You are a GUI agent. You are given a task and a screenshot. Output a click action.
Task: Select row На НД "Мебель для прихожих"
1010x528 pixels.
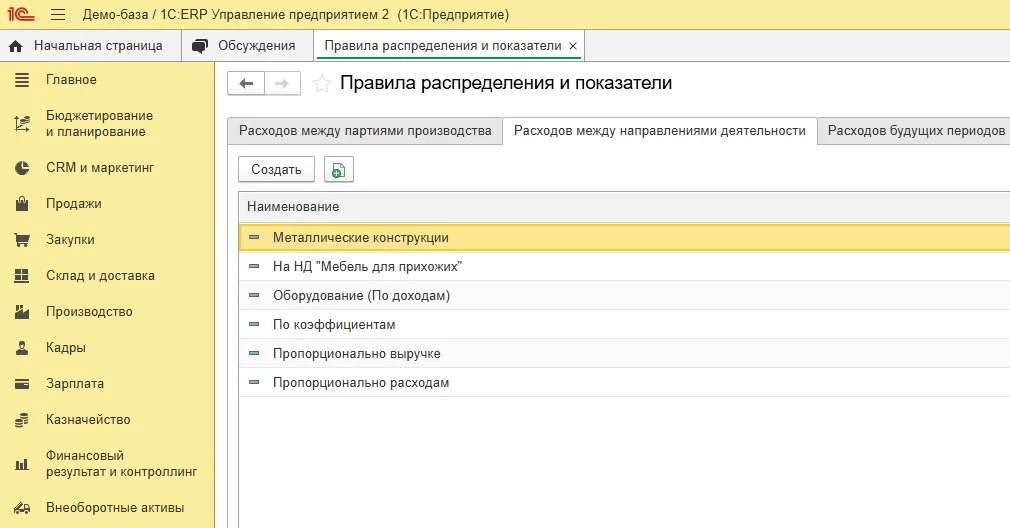coord(624,267)
